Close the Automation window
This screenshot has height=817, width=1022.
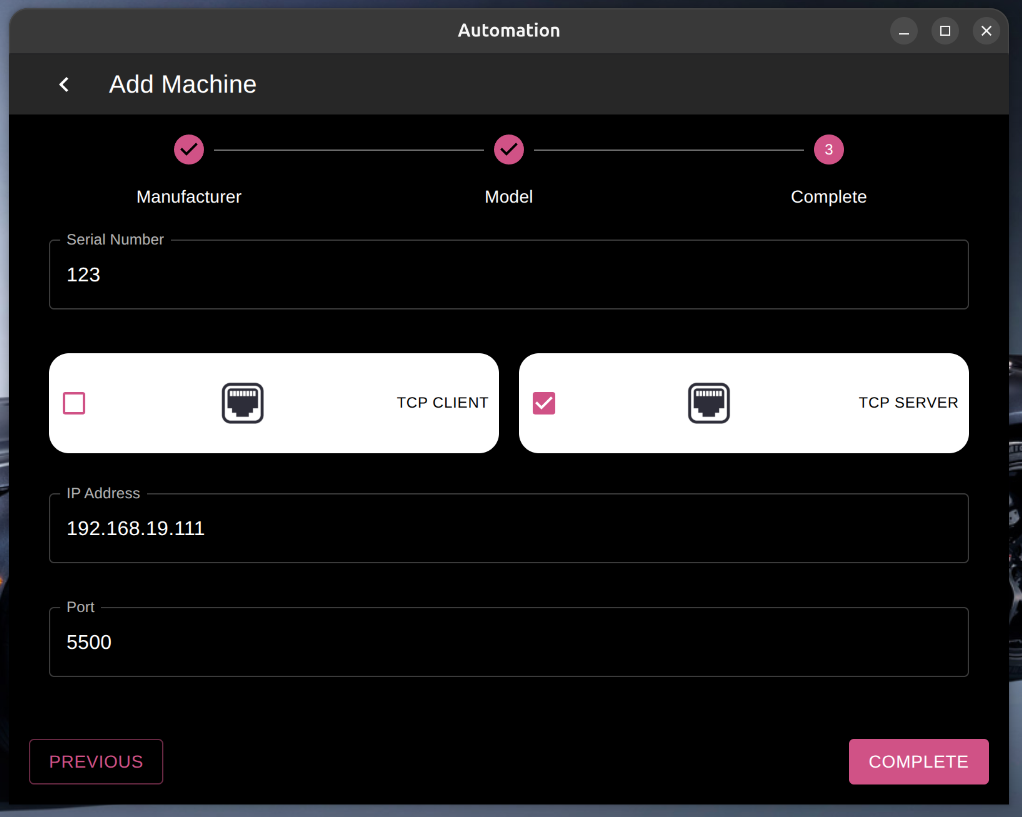click(986, 31)
